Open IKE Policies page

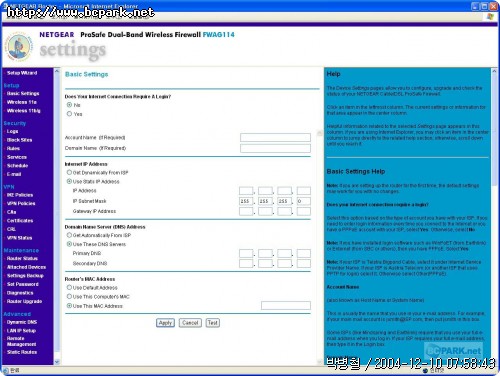click(20, 195)
